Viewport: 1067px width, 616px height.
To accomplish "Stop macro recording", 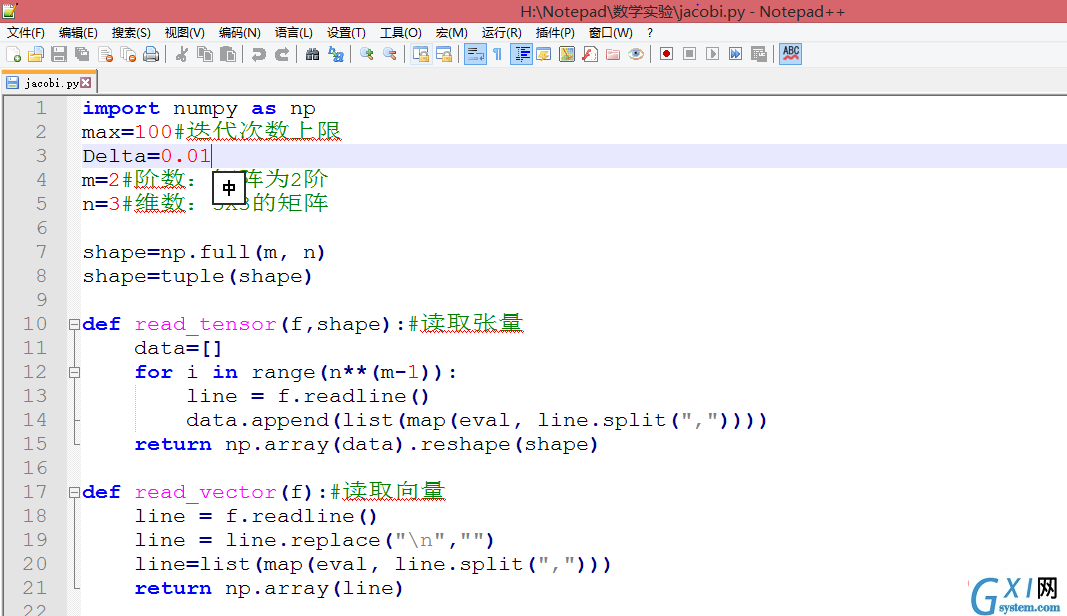I will pyautogui.click(x=689, y=54).
